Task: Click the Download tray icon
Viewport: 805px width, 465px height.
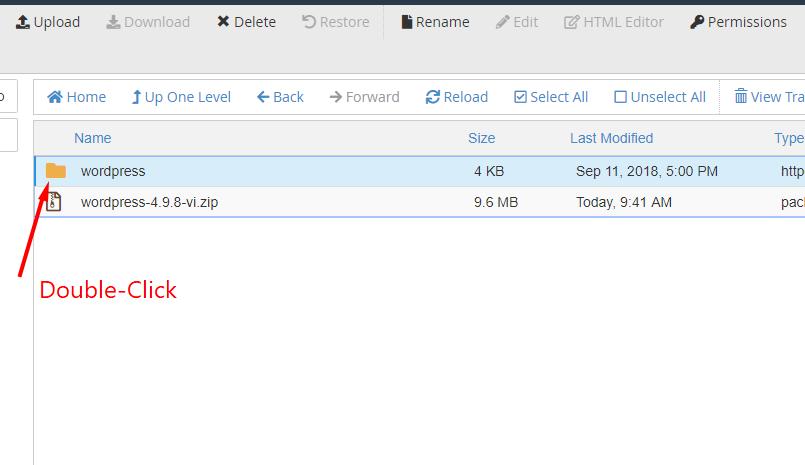Action: coord(113,22)
